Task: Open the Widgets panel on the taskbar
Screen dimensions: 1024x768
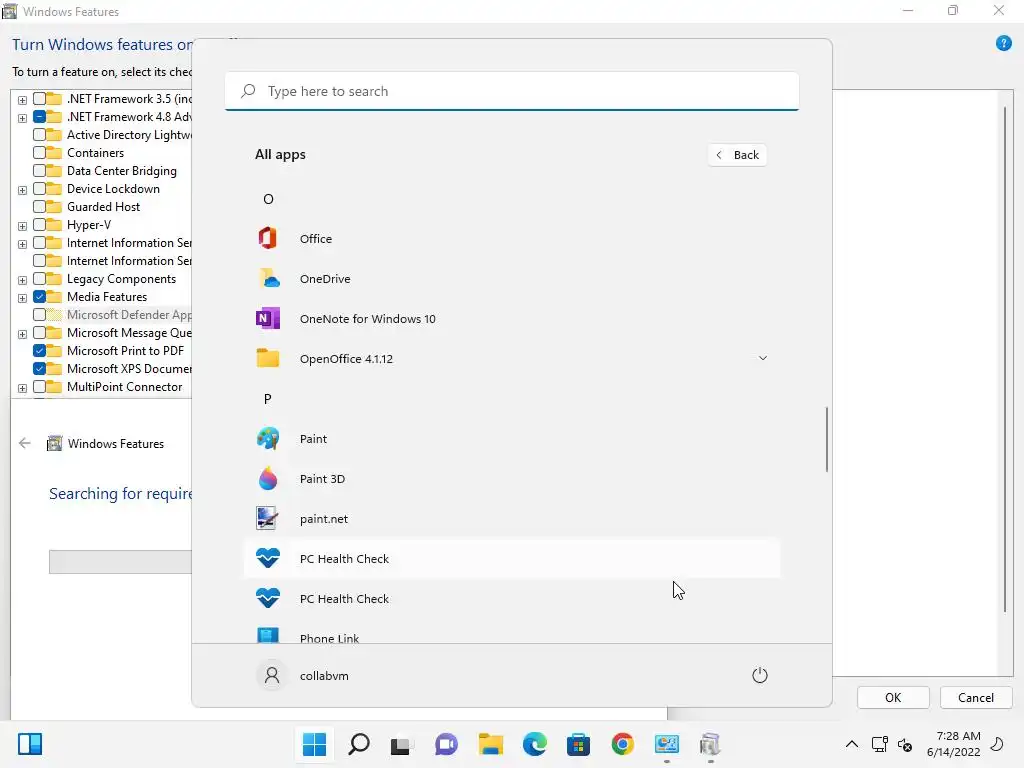Action: pos(30,744)
